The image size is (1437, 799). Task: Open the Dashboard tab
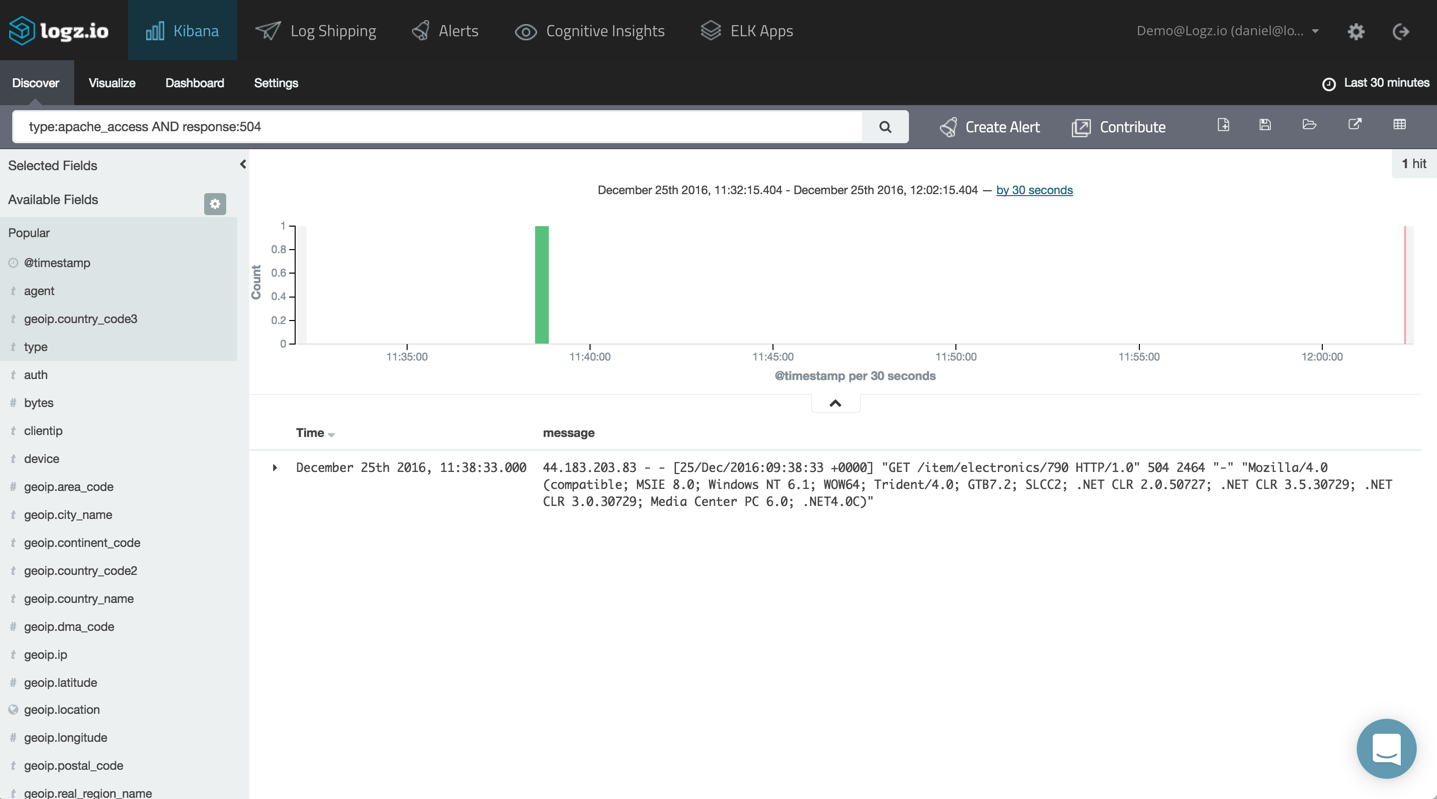click(x=194, y=83)
